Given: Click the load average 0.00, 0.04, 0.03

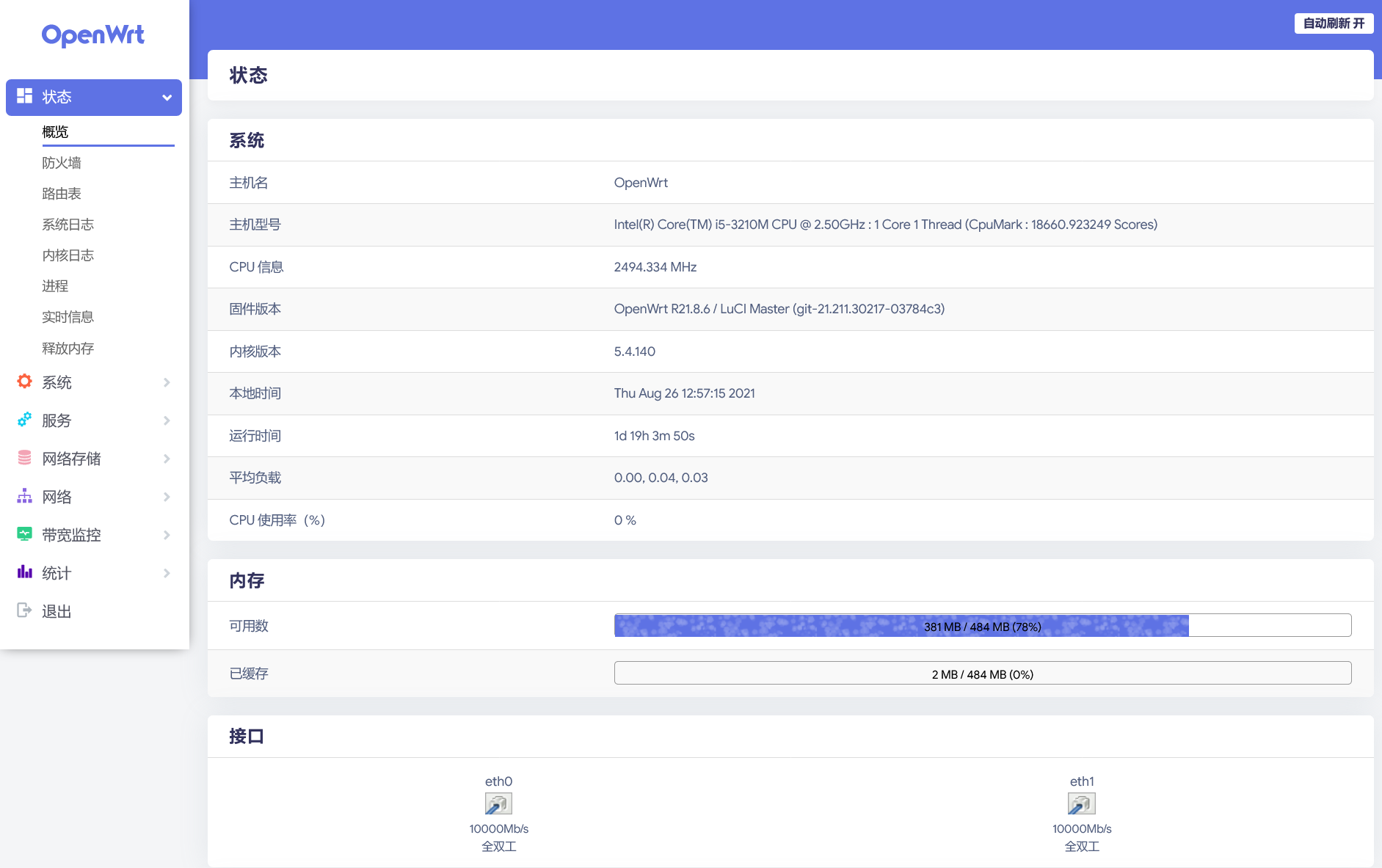Looking at the screenshot, I should point(661,478).
